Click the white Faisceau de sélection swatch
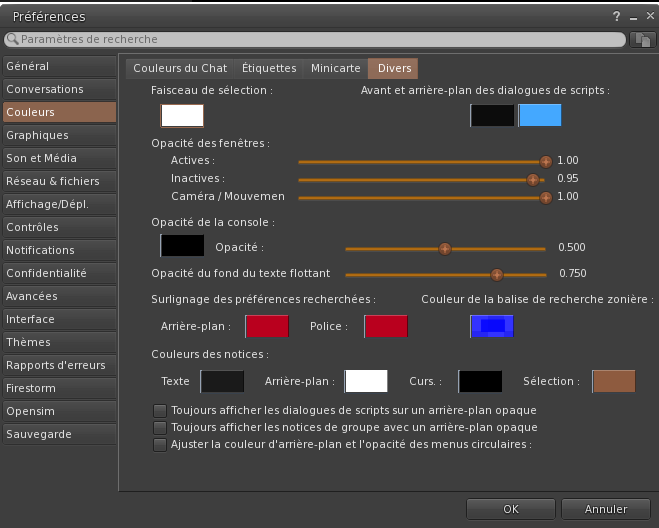The height and width of the screenshot is (528, 659). click(182, 115)
